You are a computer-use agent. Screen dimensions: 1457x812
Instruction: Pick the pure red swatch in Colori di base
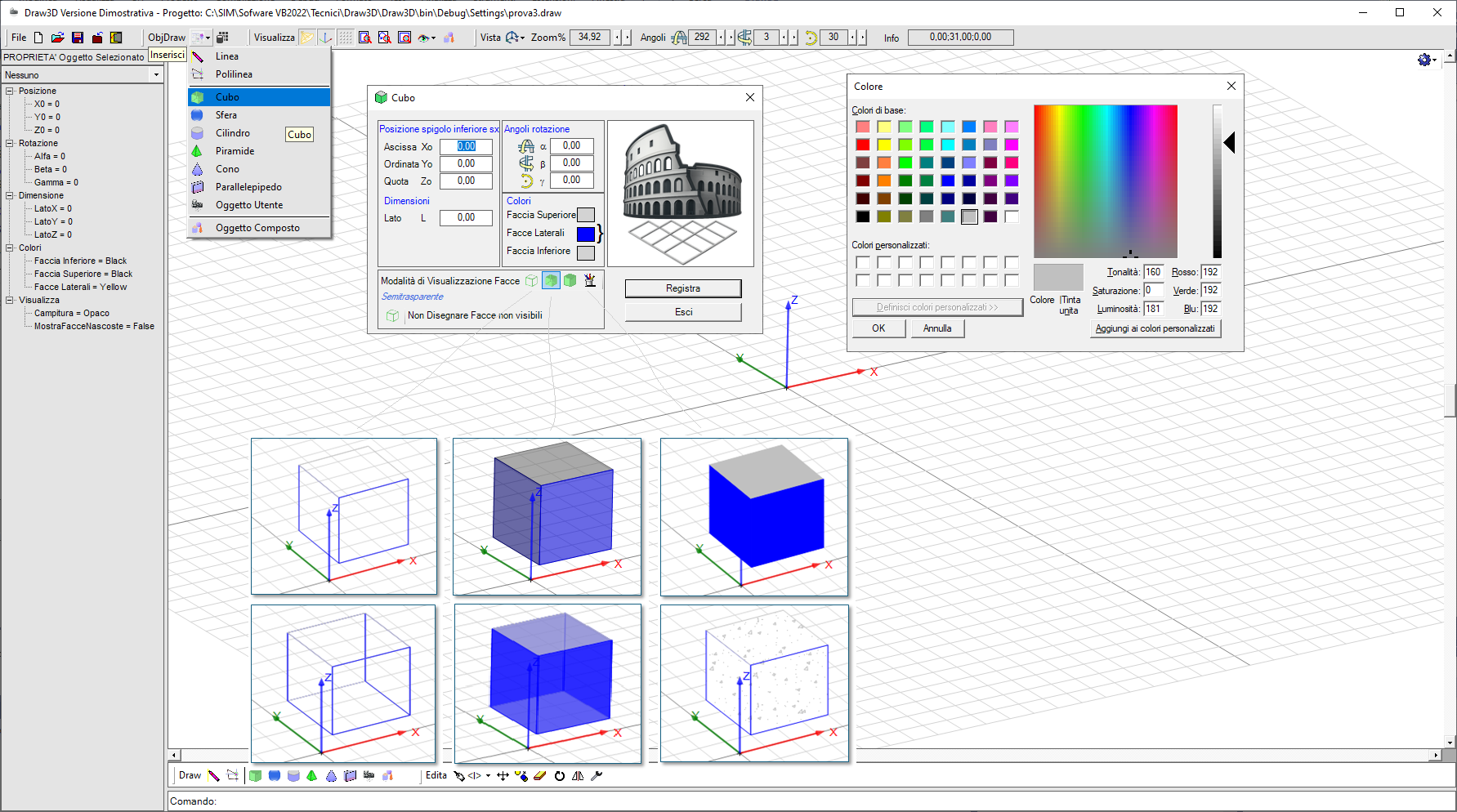pos(863,145)
